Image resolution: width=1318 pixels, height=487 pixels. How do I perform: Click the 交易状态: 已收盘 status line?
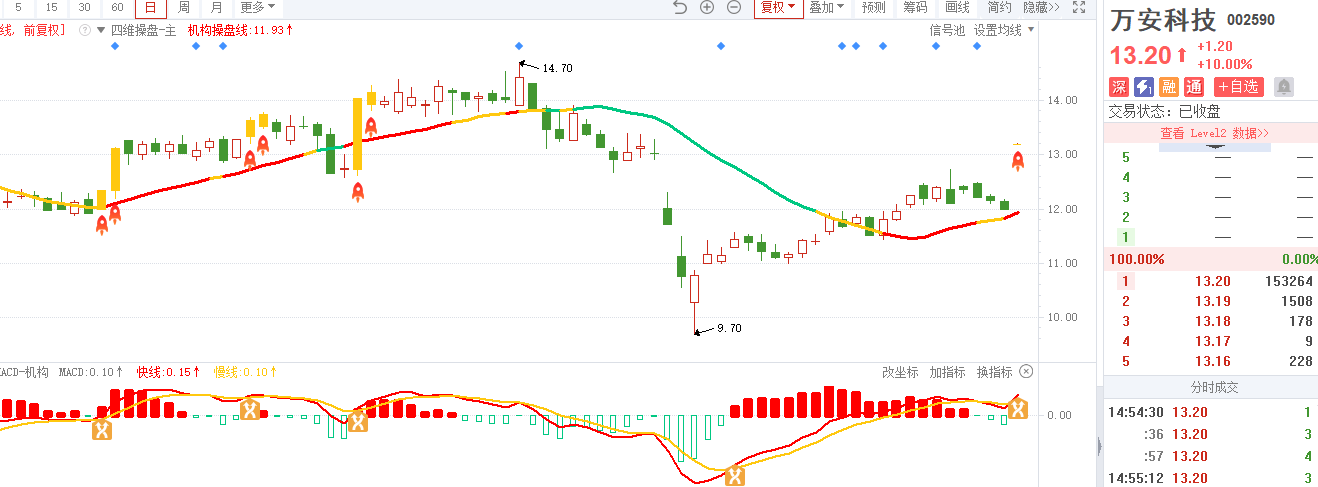1165,111
